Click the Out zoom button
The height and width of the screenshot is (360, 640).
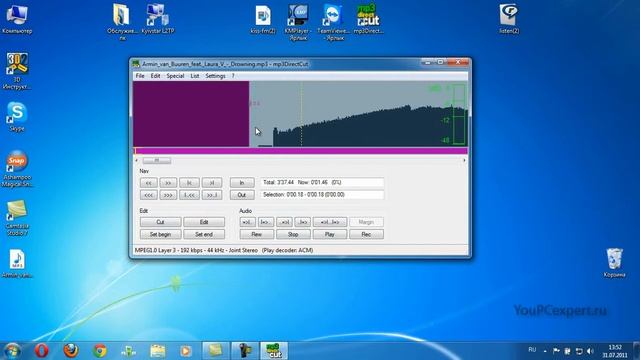pyautogui.click(x=242, y=195)
